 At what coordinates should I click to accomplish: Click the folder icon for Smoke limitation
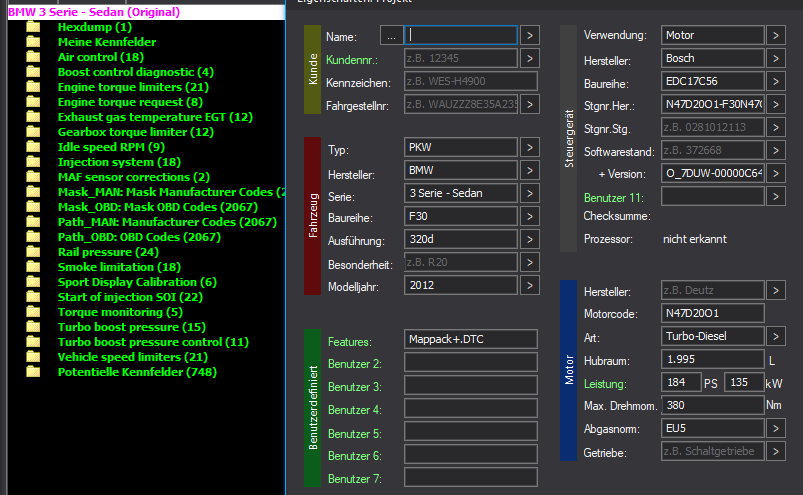(33, 267)
